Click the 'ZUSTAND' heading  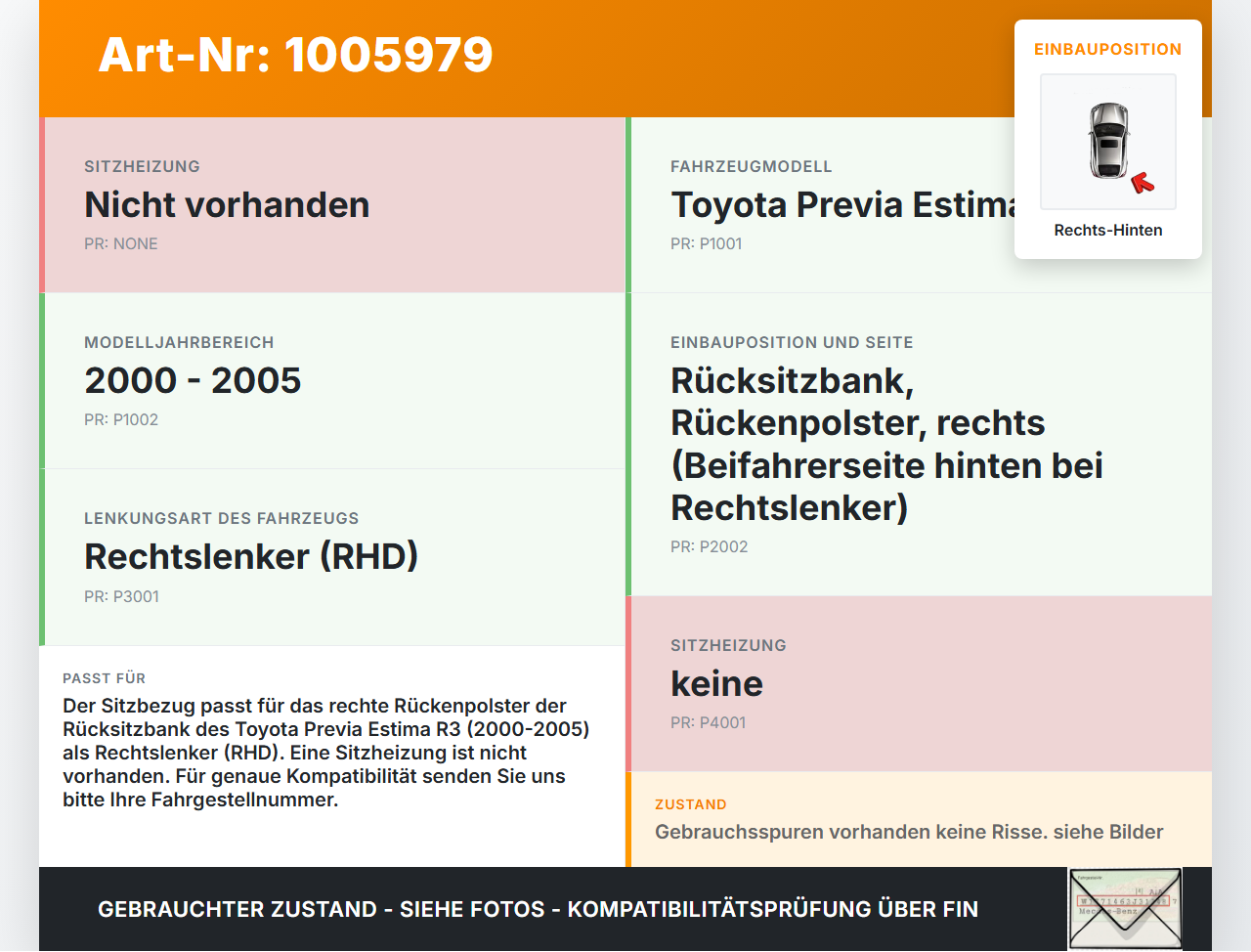click(691, 804)
